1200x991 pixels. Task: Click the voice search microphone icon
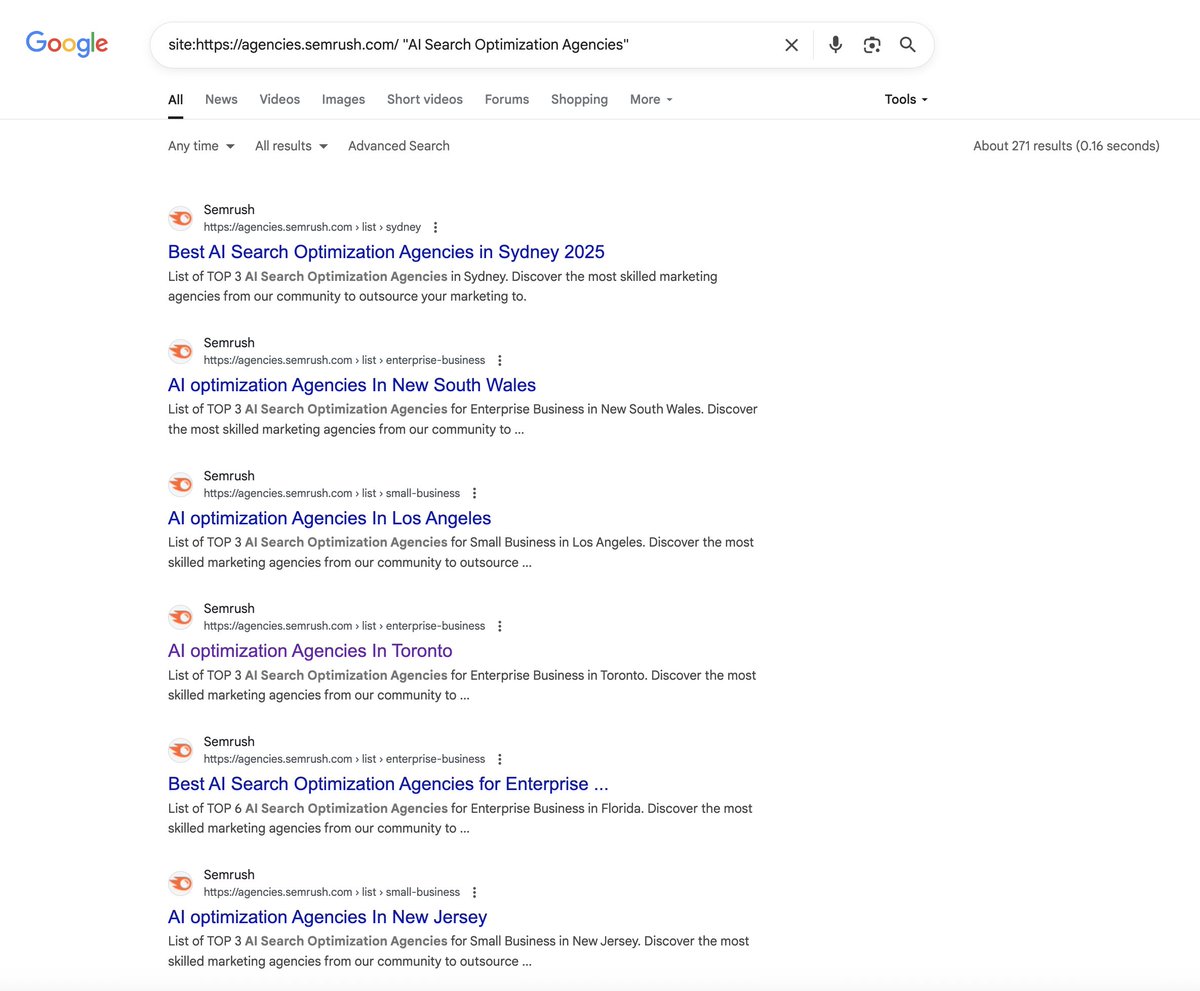[835, 44]
